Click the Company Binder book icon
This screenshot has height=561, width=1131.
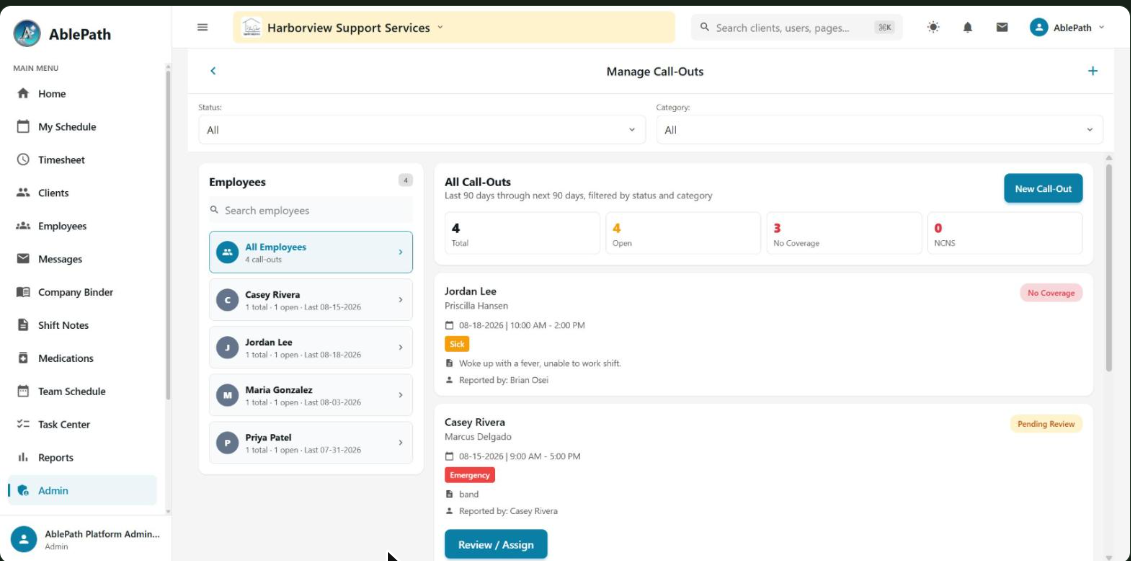click(23, 292)
